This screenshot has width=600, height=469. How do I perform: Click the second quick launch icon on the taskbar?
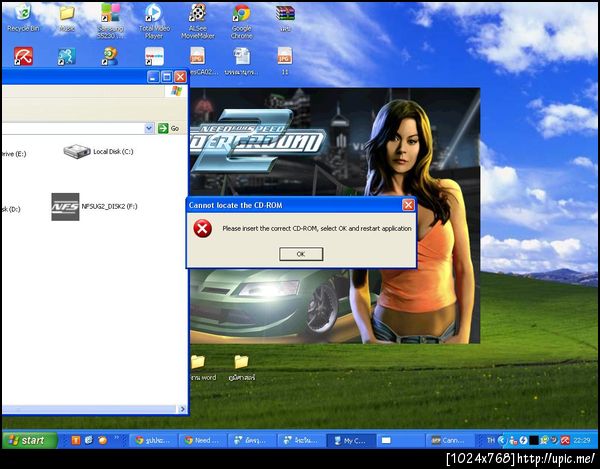[89, 440]
